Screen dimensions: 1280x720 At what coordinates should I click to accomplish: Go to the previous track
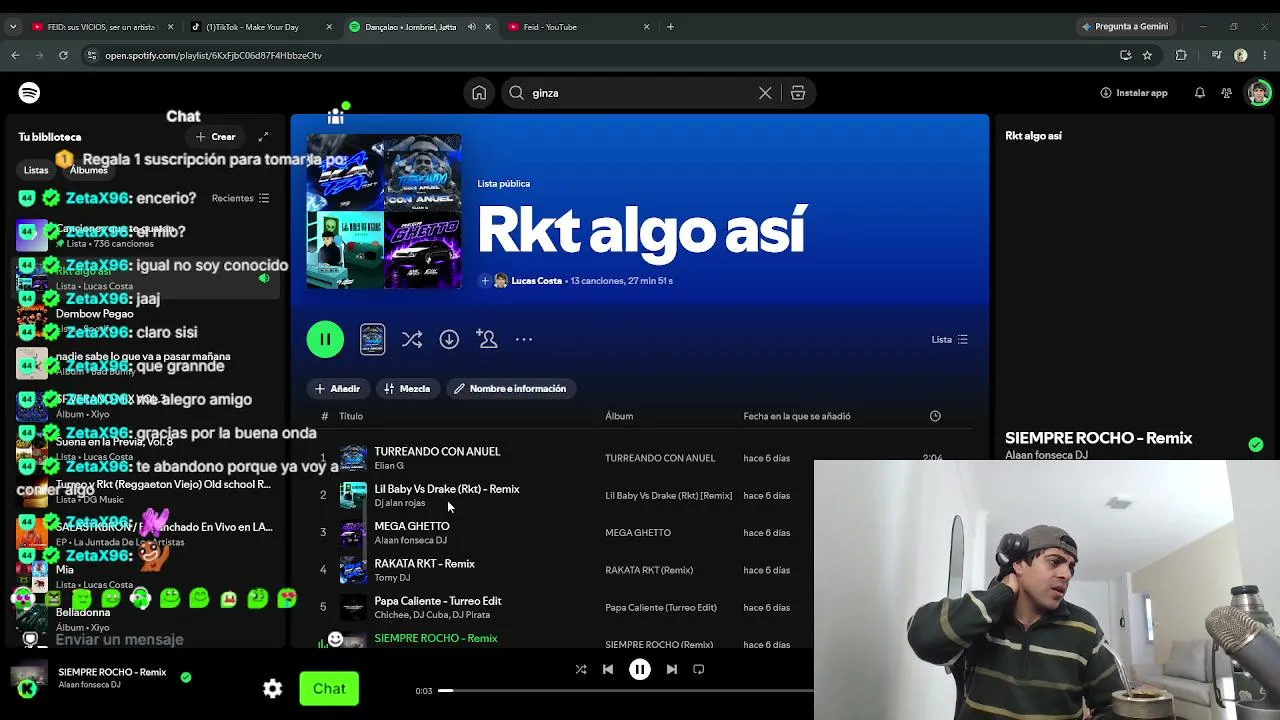pyautogui.click(x=608, y=669)
